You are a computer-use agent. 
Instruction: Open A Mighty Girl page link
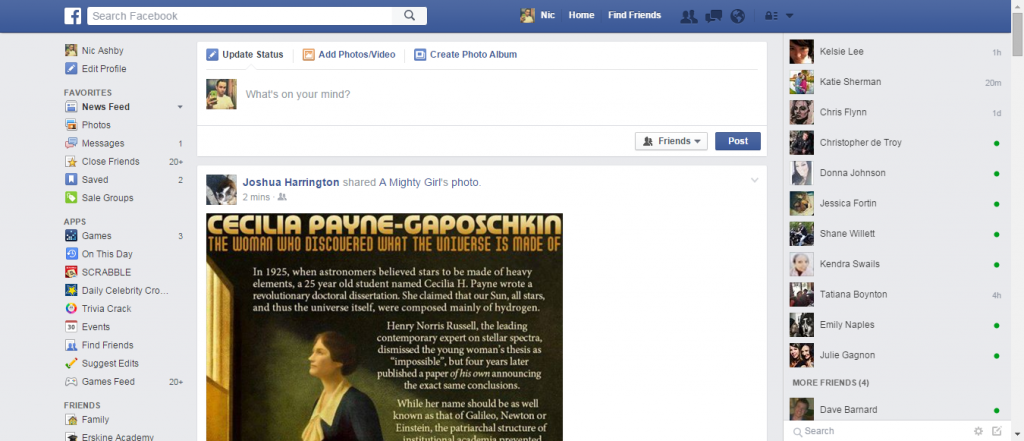tap(415, 182)
